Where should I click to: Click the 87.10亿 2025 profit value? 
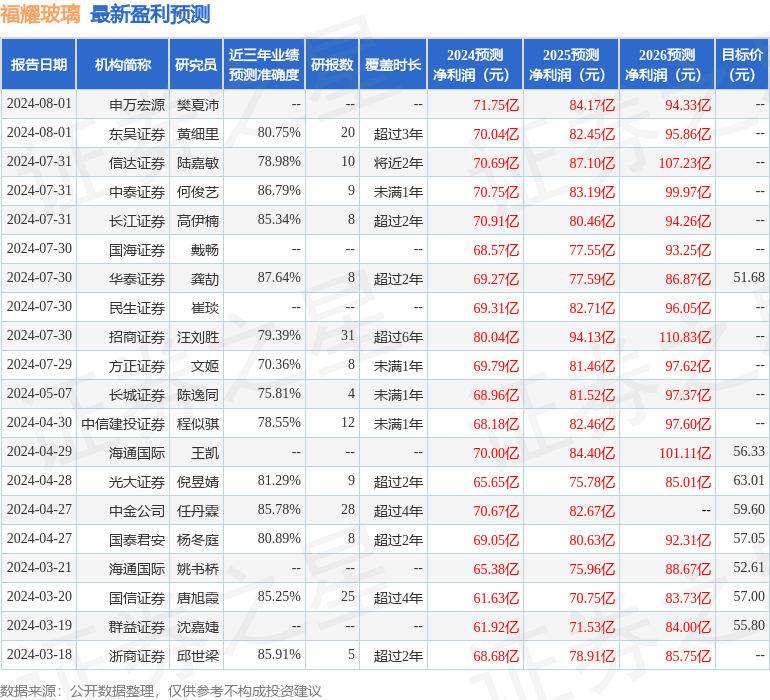[592, 163]
